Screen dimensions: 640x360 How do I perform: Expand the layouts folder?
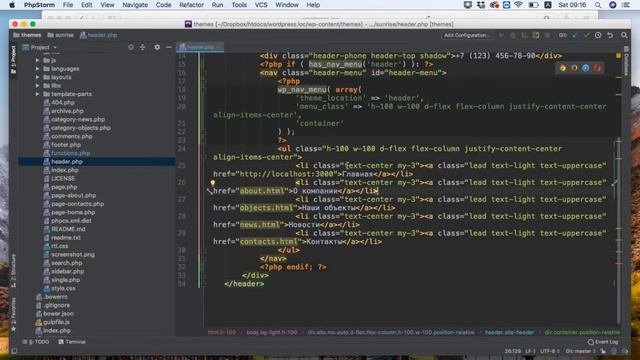[37, 77]
